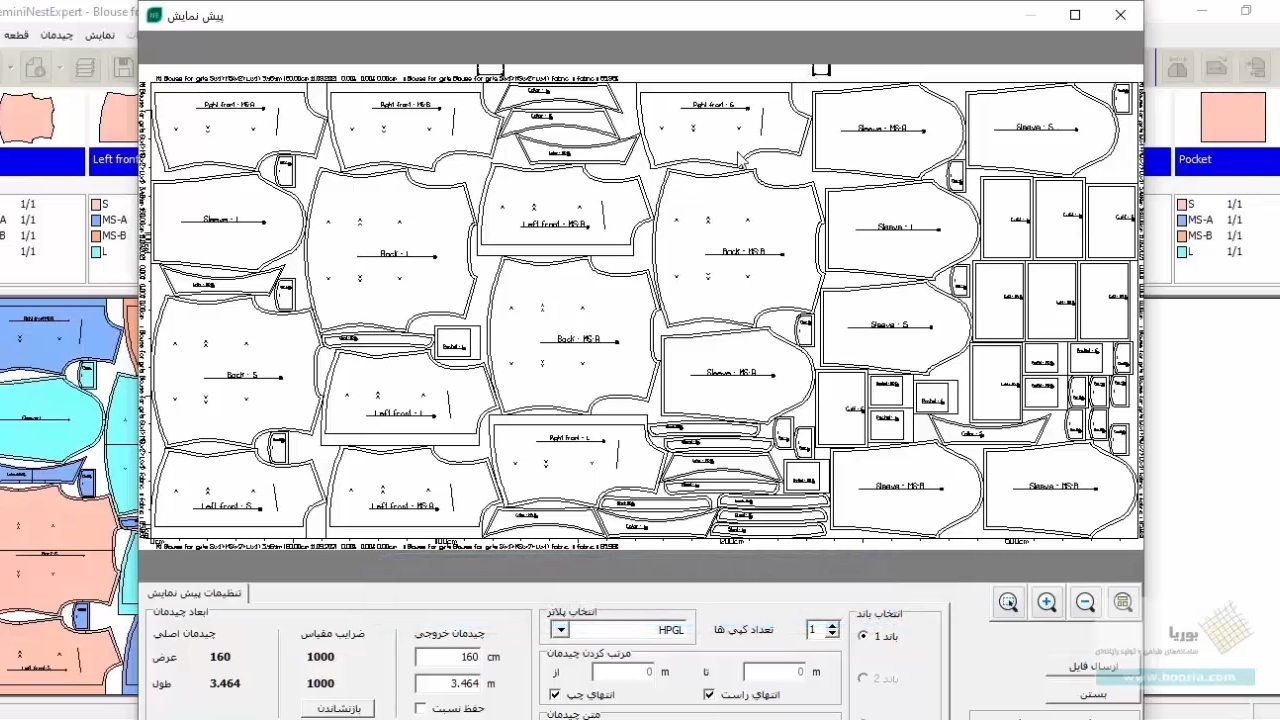This screenshot has height=720, width=1280.
Task: Click the save floppy disk toolbar icon
Action: click(123, 67)
